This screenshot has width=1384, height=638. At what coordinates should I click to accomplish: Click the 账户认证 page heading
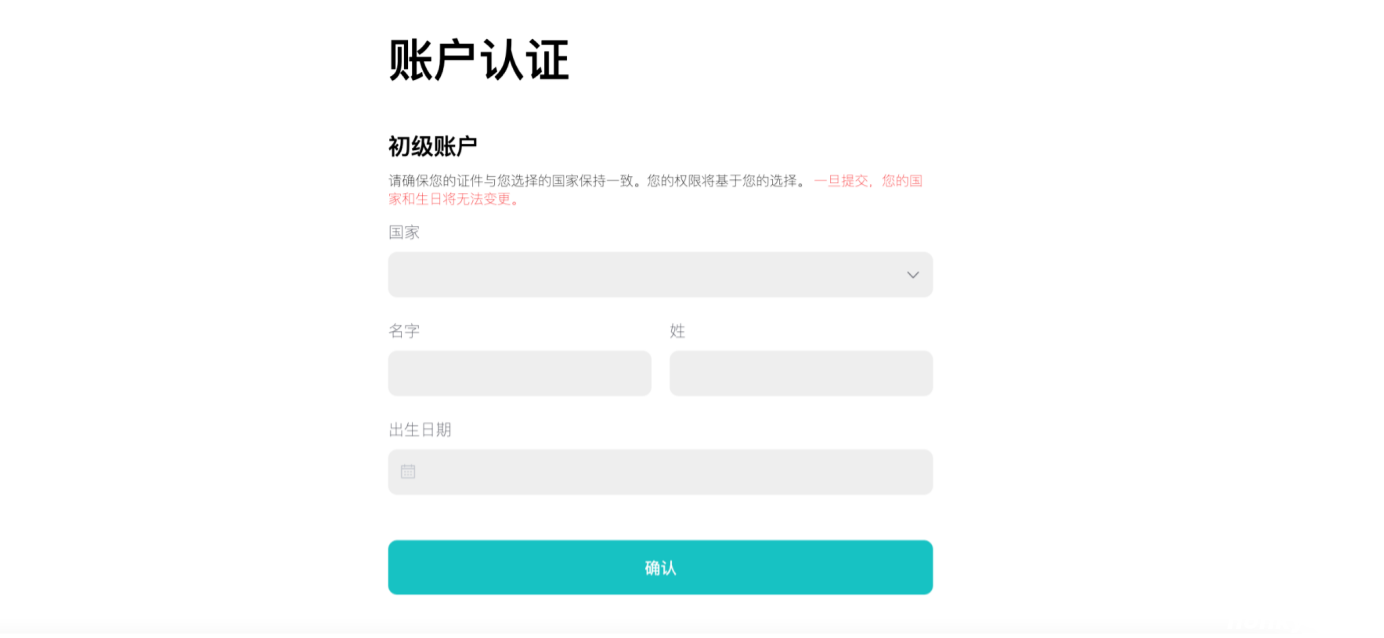pyautogui.click(x=478, y=60)
